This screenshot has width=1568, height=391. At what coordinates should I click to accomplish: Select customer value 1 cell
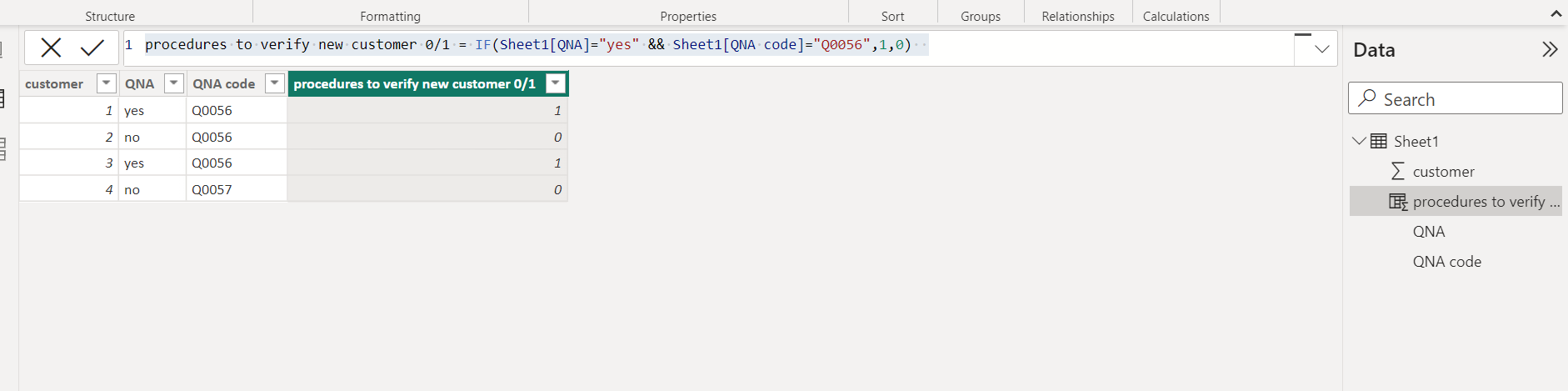pyautogui.click(x=69, y=110)
